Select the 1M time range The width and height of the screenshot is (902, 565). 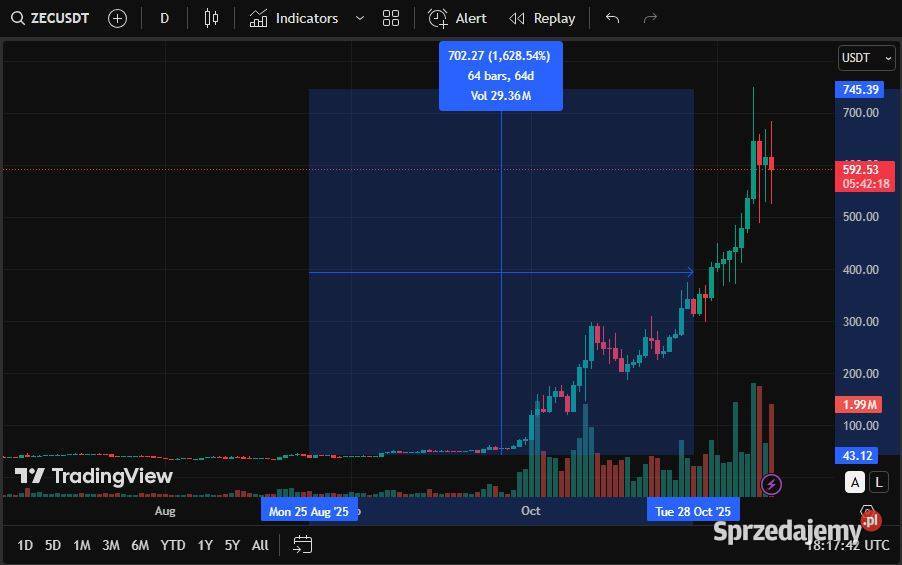click(82, 545)
